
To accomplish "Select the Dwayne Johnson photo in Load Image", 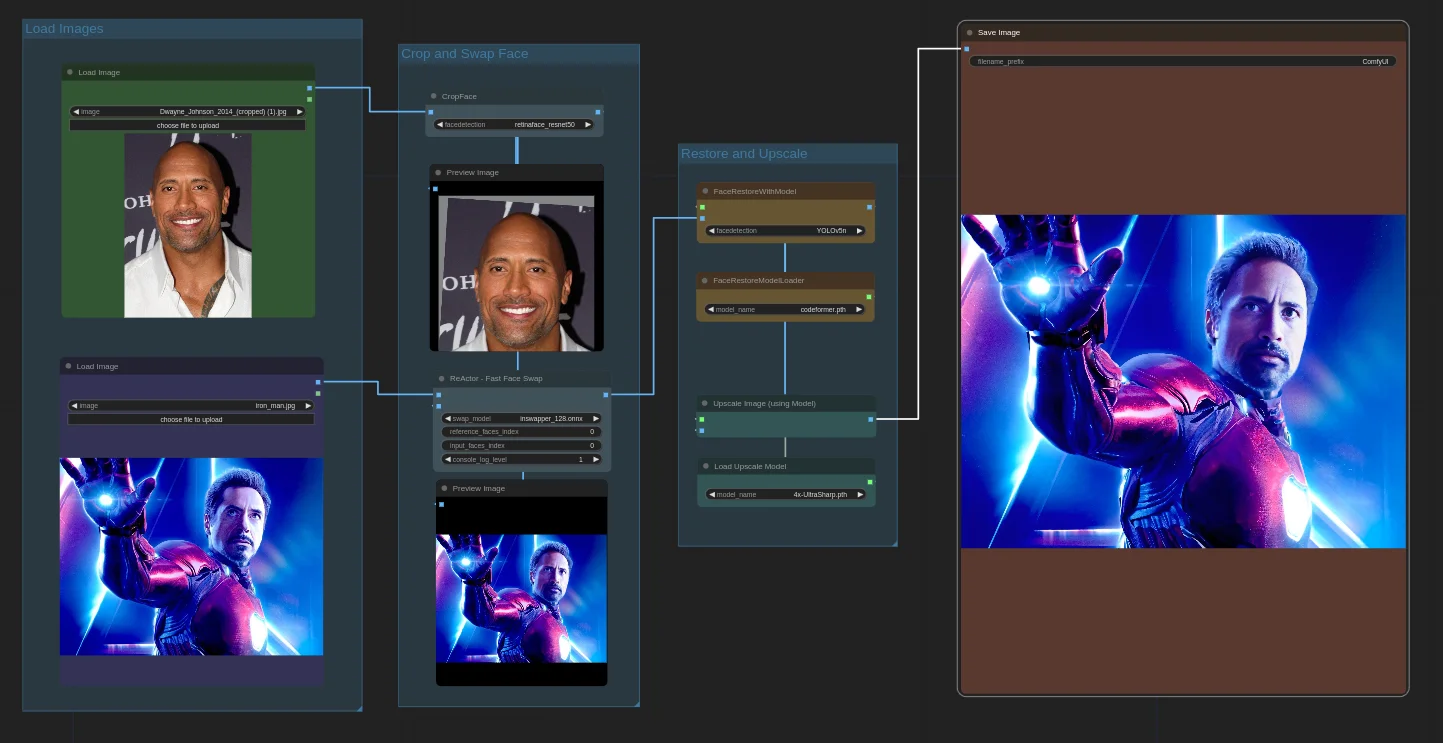I will coord(188,225).
